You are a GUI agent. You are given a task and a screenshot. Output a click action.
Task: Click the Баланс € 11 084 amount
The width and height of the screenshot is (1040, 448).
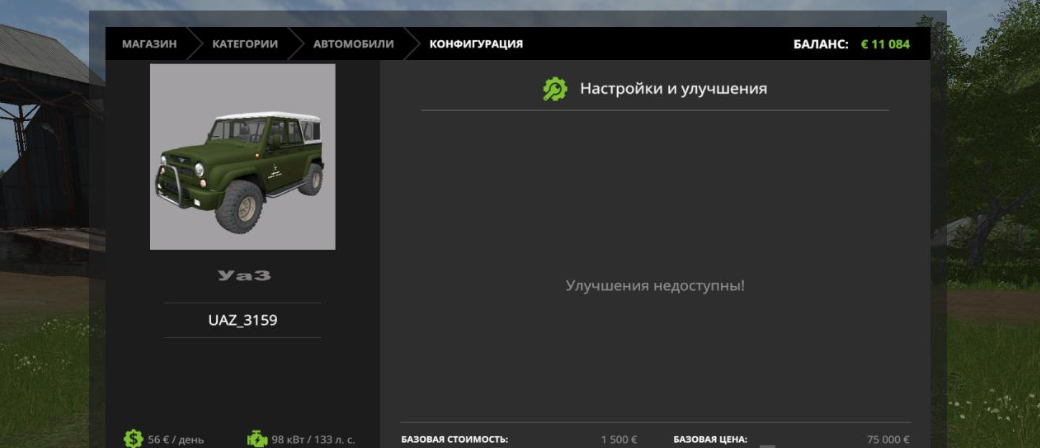885,44
